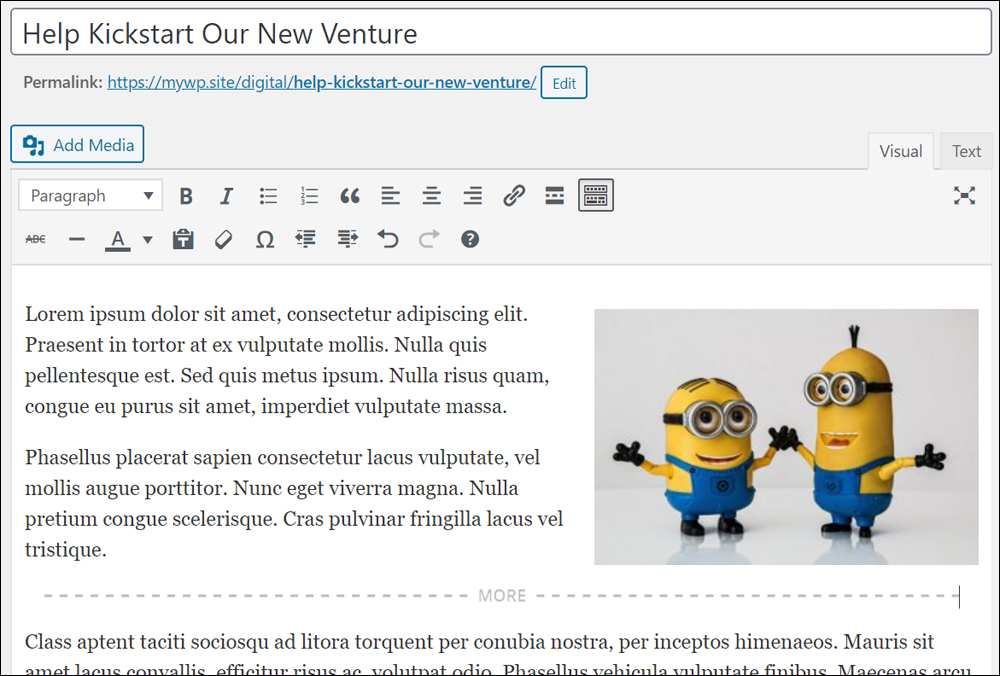Screen dimensions: 1000x676
Task: Undo the last edit
Action: [x=388, y=239]
